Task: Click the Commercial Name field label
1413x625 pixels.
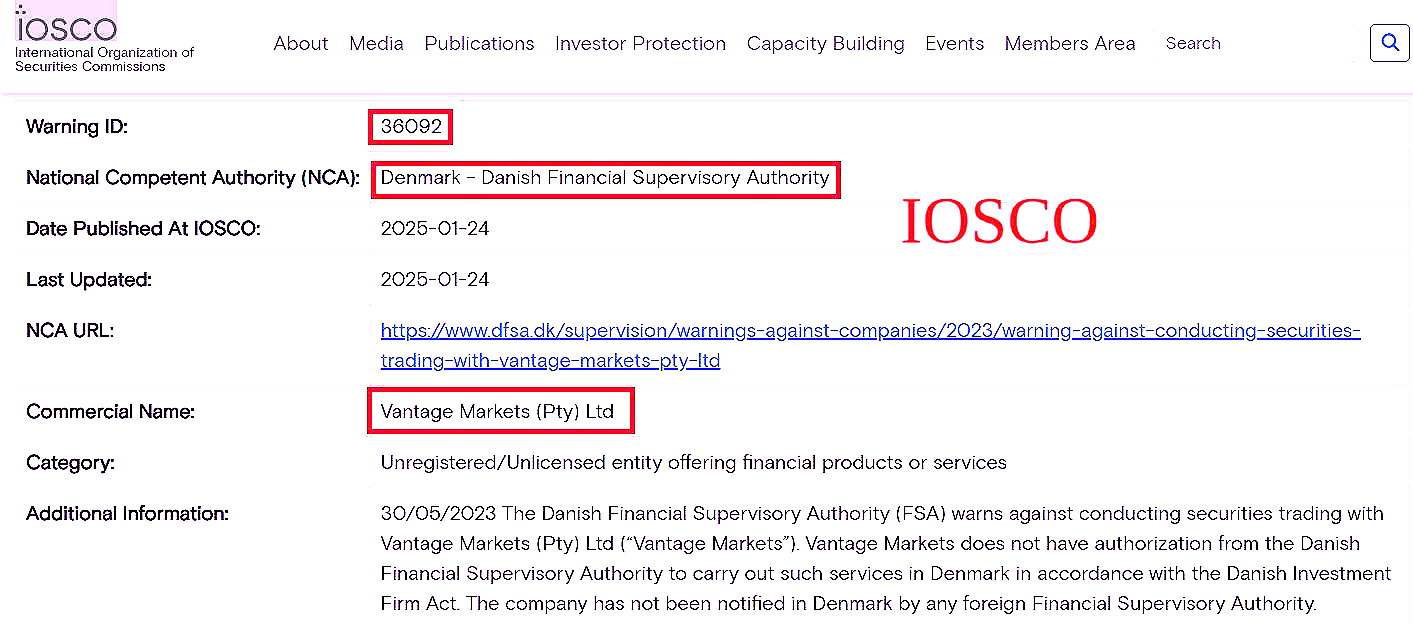Action: [x=110, y=412]
